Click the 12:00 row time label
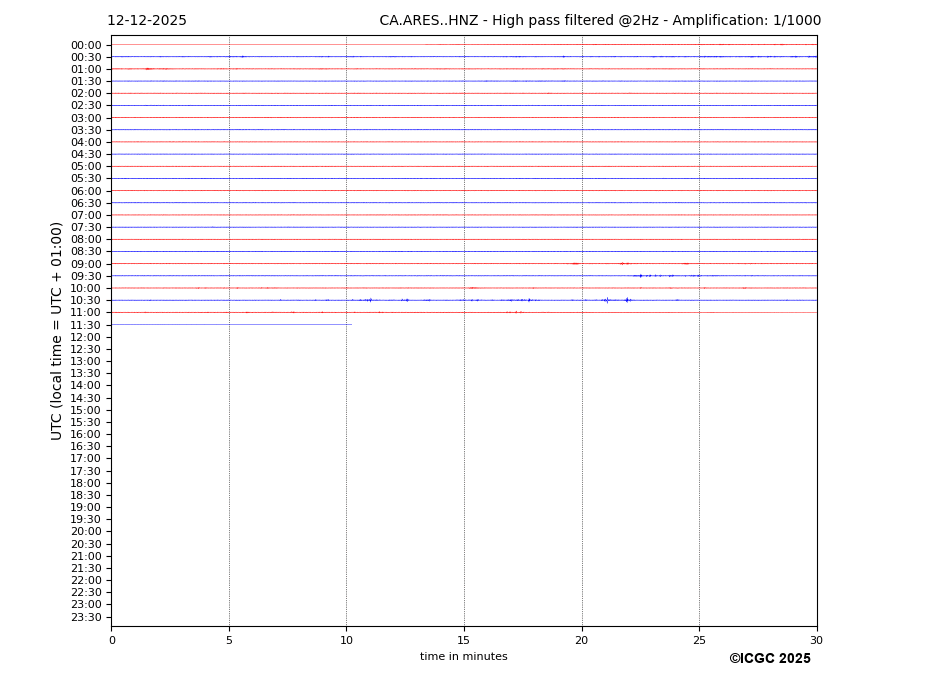Image resolution: width=927 pixels, height=696 pixels. click(x=86, y=337)
